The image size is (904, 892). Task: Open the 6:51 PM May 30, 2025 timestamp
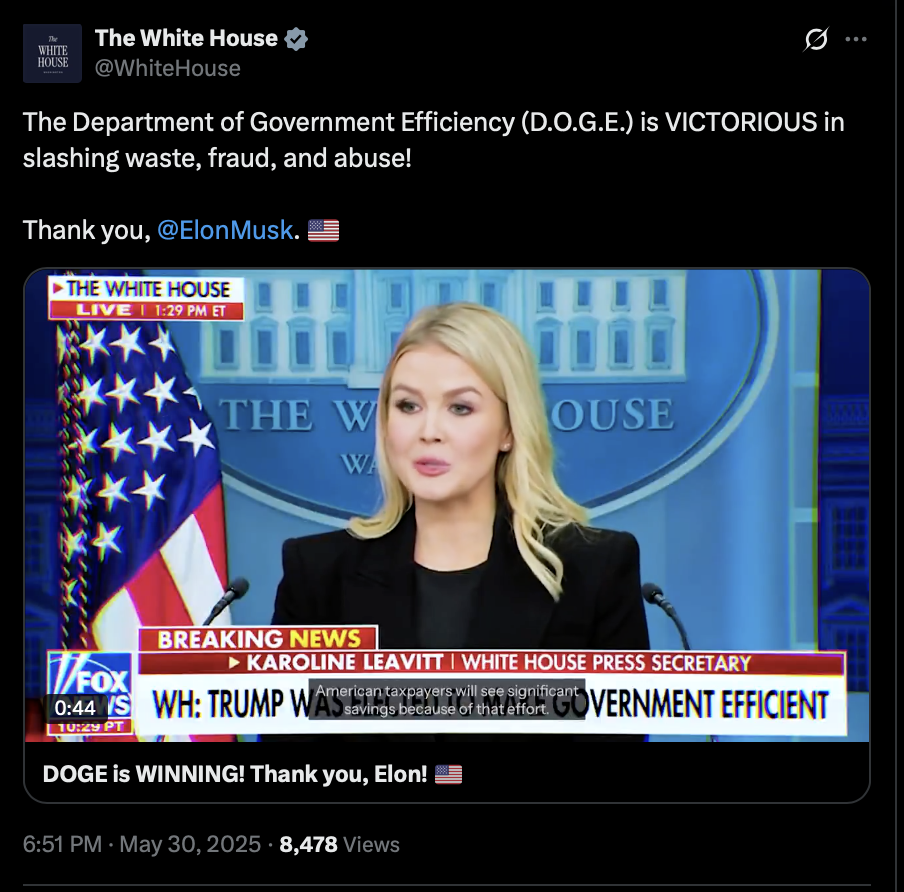click(x=142, y=844)
